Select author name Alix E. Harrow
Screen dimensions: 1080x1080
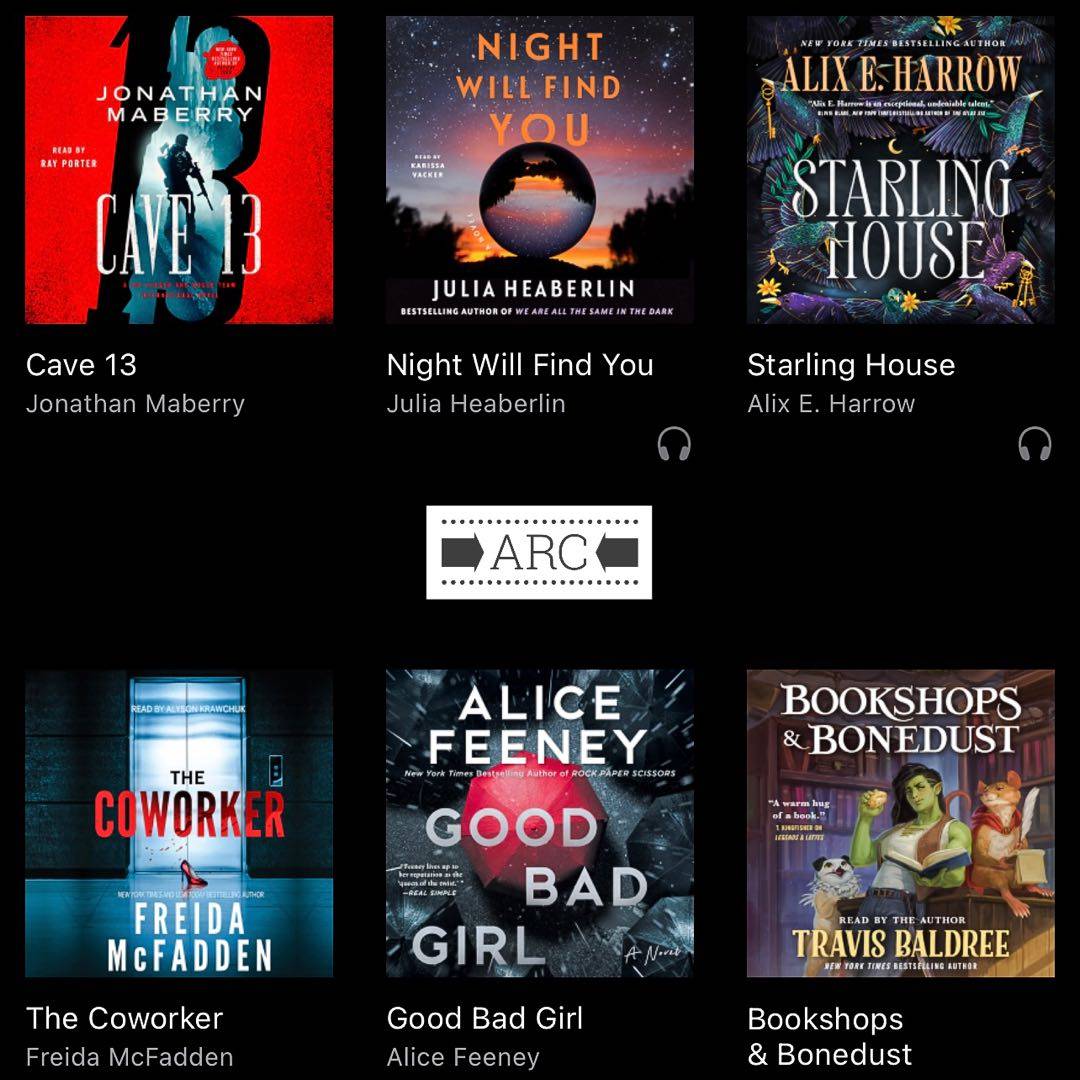[x=831, y=404]
